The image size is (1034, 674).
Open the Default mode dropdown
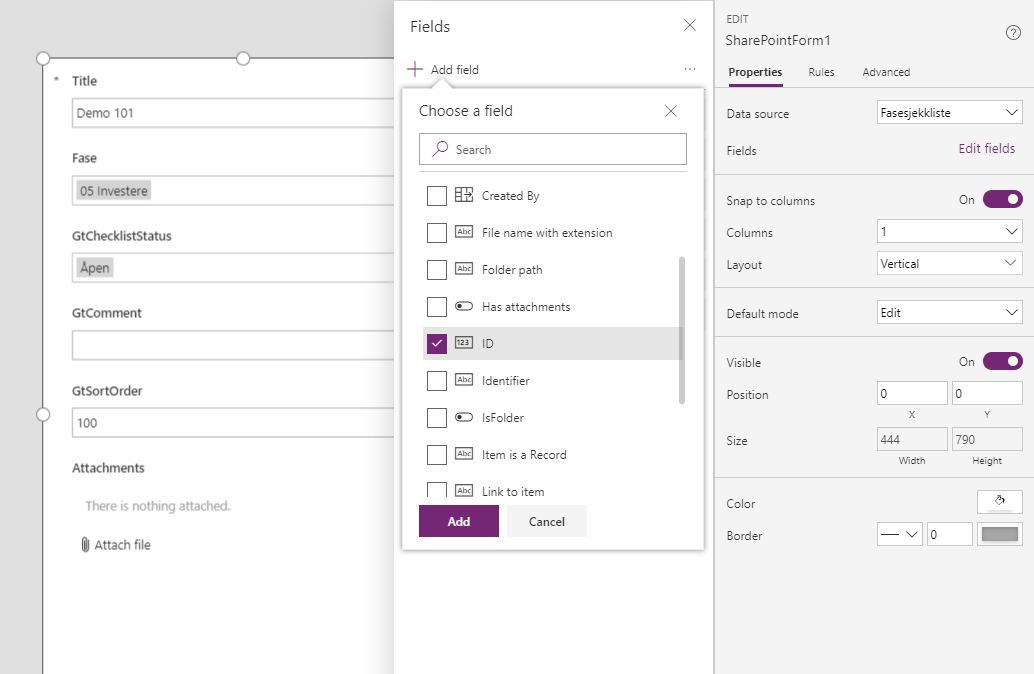coord(949,313)
